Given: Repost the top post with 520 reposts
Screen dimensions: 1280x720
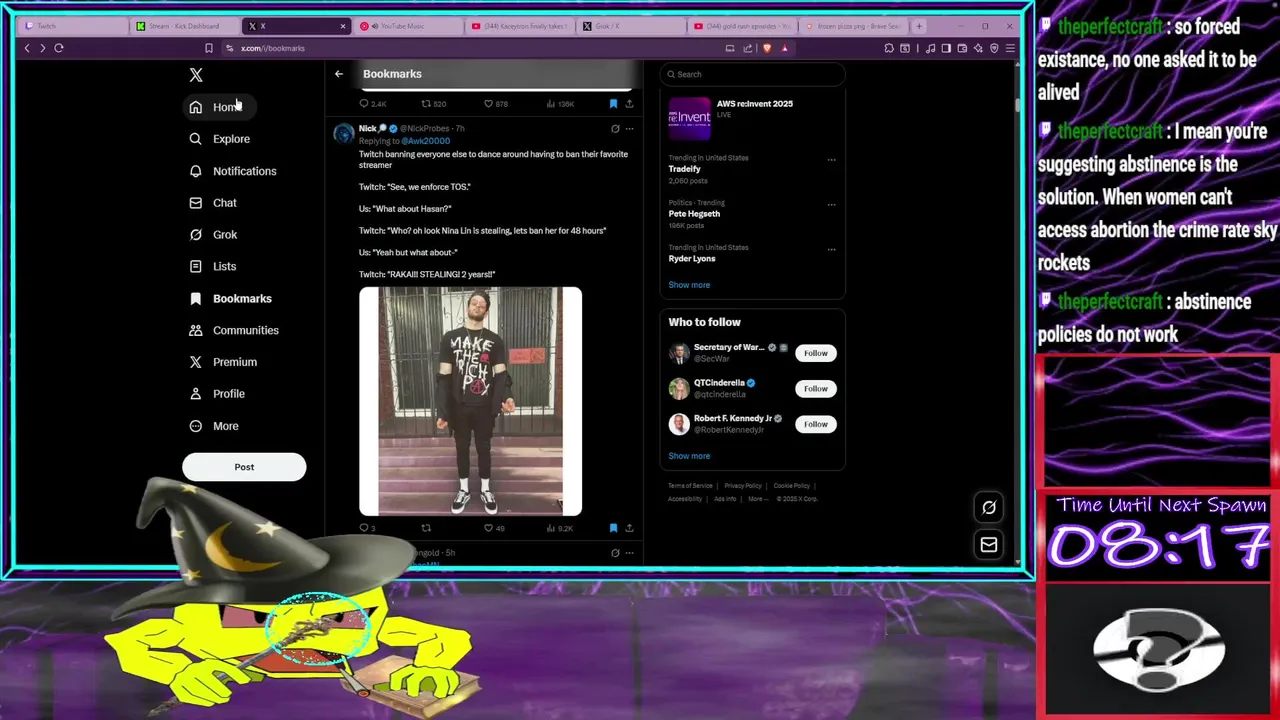Looking at the screenshot, I should click(x=433, y=104).
